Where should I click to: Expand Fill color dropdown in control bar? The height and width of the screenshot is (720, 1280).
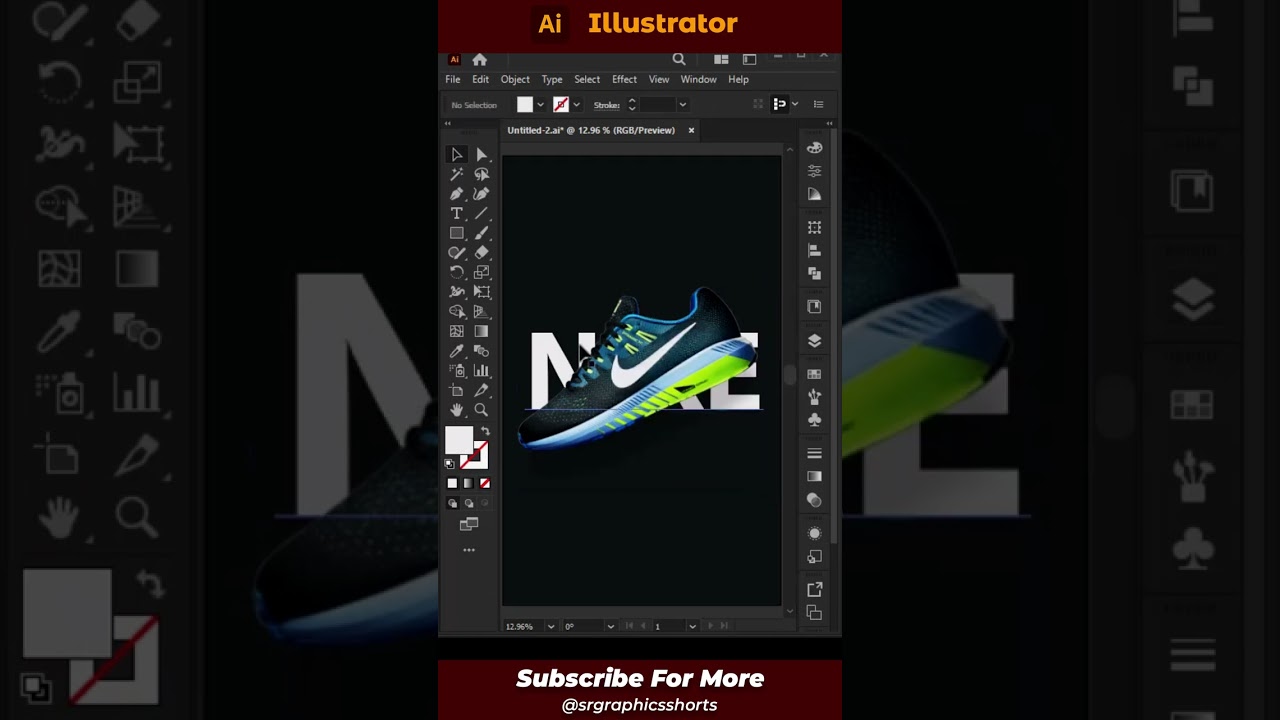pyautogui.click(x=541, y=105)
